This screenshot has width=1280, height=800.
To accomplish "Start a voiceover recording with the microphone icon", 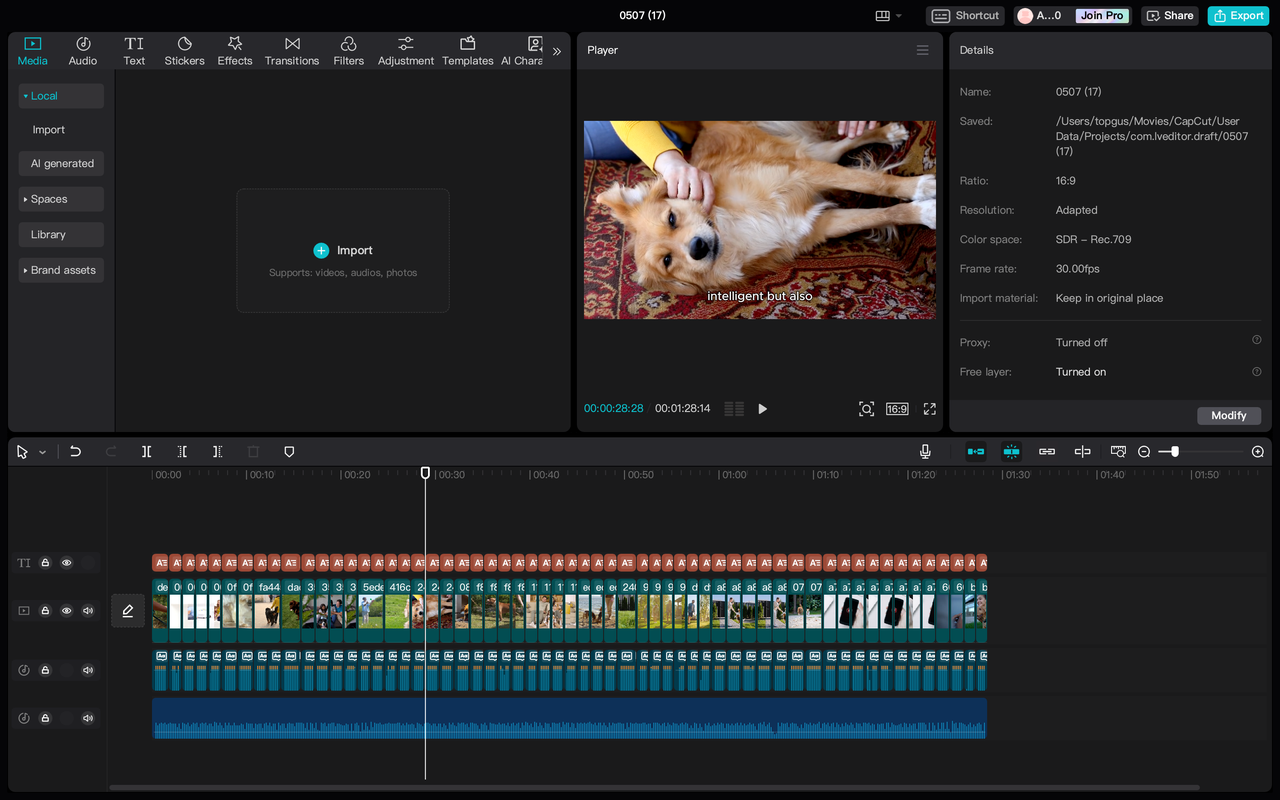I will (925, 451).
